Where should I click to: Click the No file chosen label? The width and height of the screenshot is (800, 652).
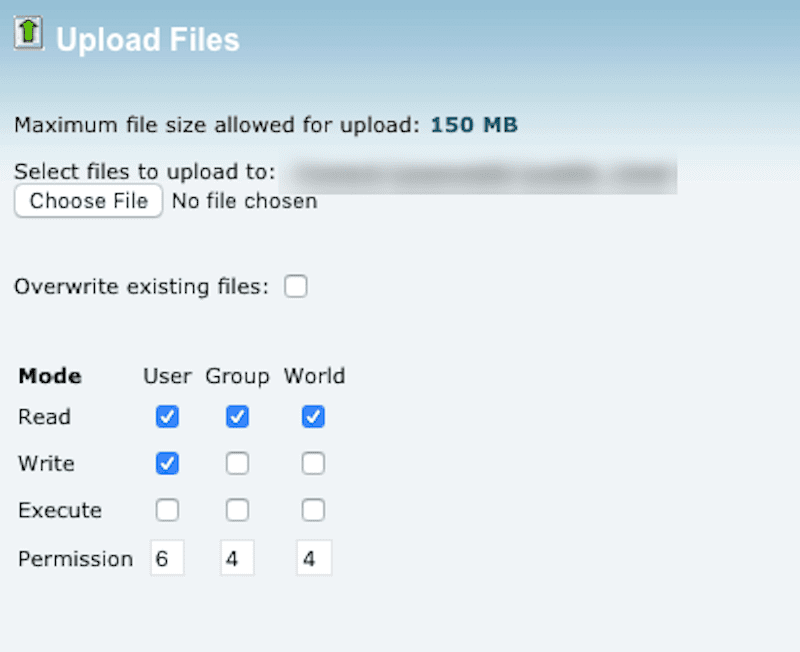[x=244, y=201]
